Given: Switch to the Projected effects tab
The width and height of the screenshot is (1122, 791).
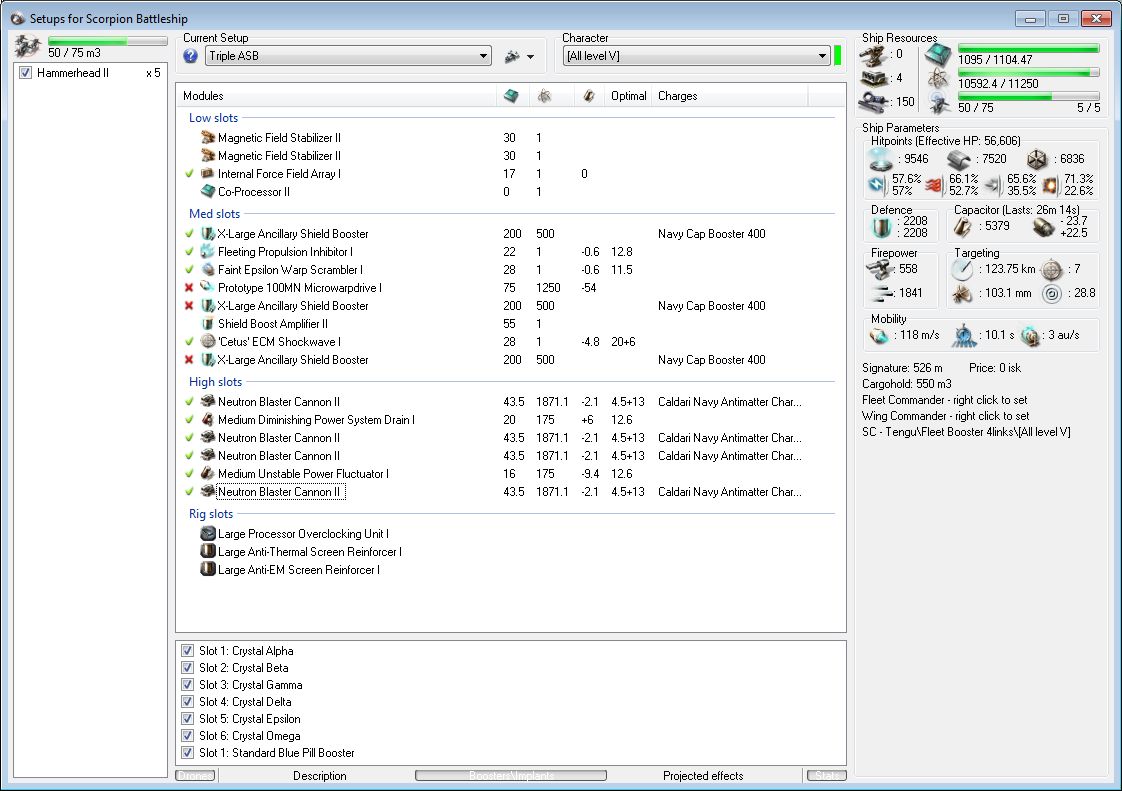Looking at the screenshot, I should coord(703,775).
